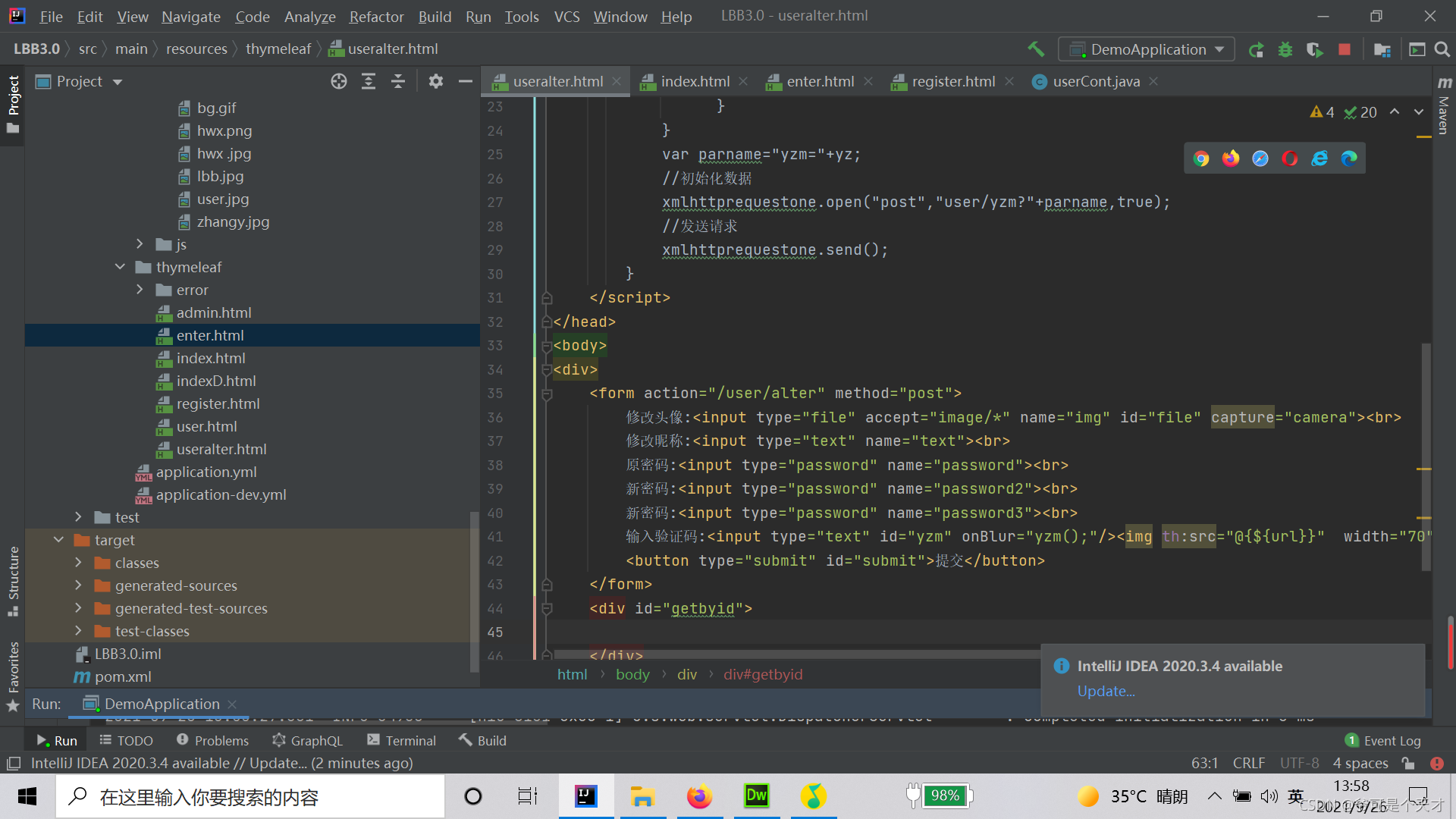Viewport: 1456px width, 819px height.
Task: Collapse the target folder
Action: [58, 540]
